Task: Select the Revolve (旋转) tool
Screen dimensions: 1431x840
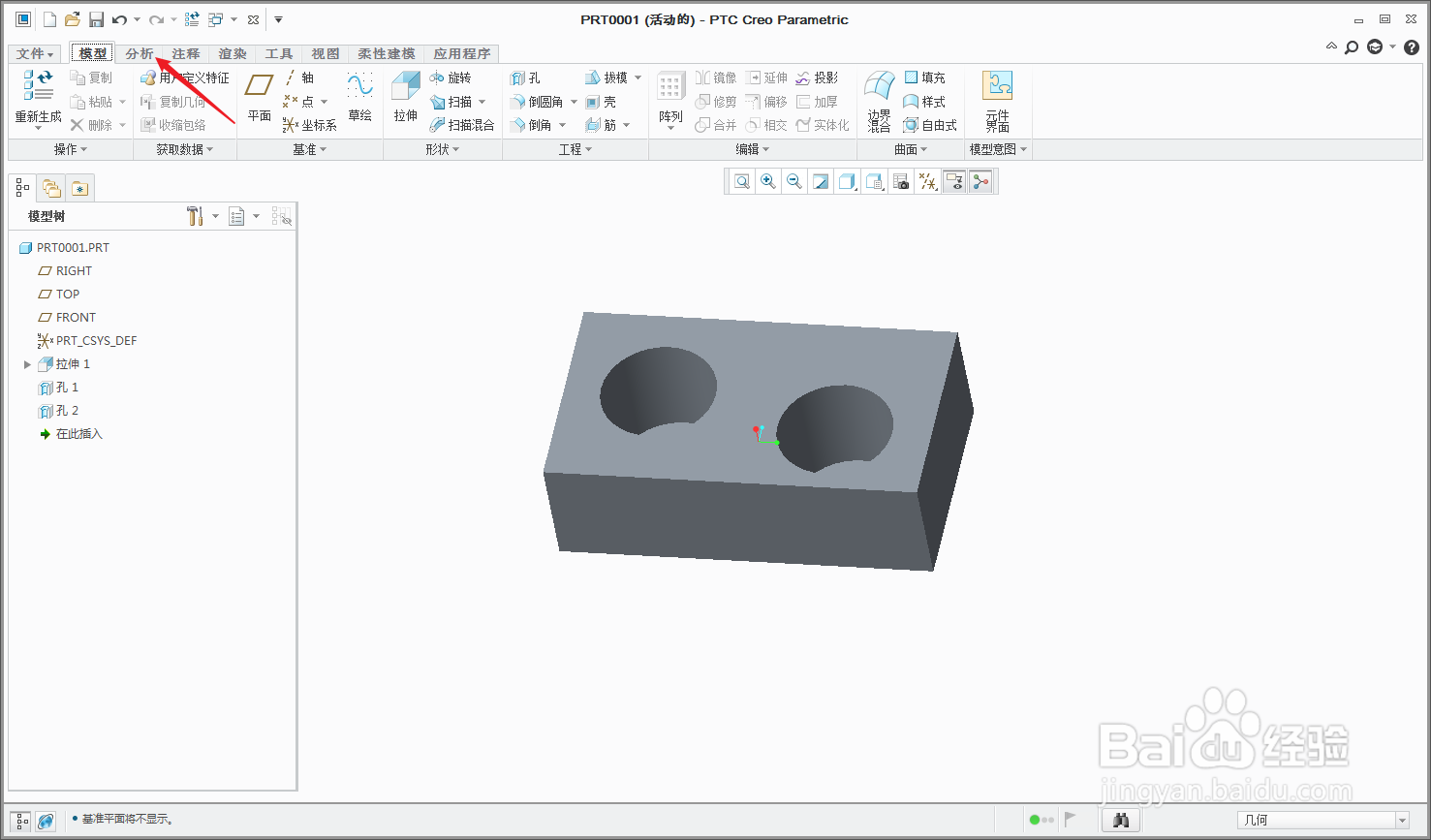Action: pyautogui.click(x=451, y=78)
